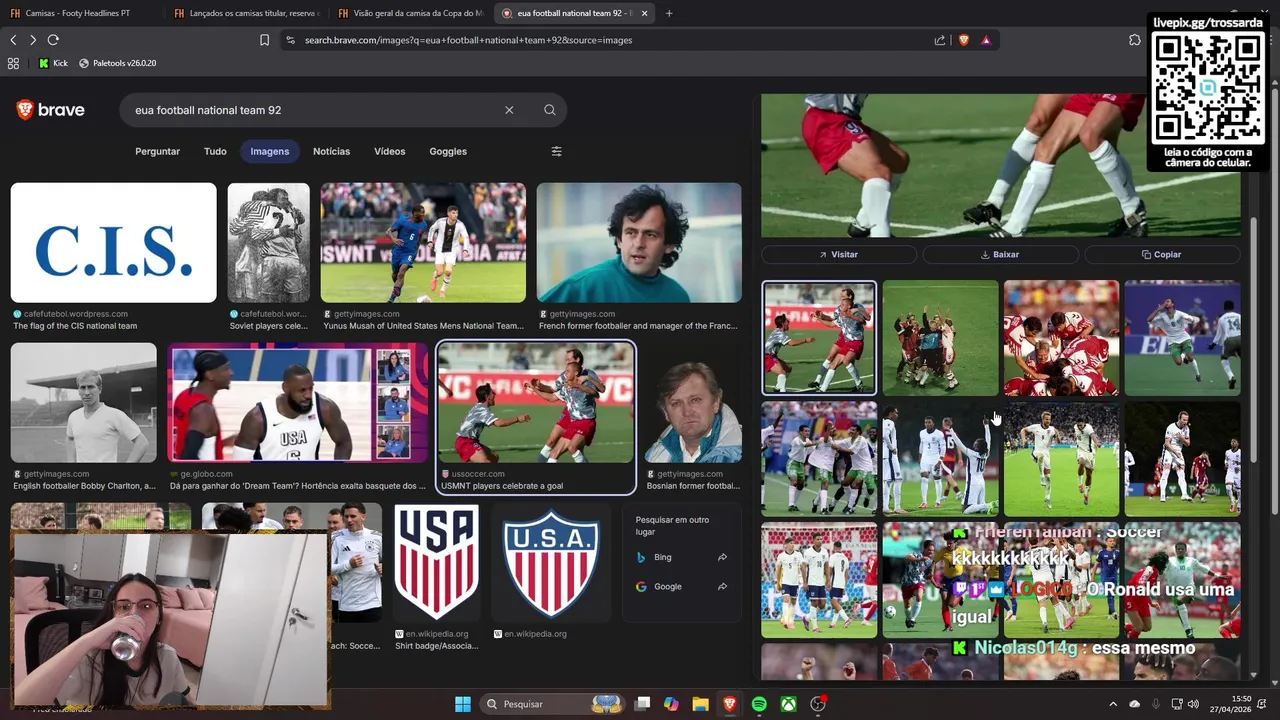
Task: Select the red-shirt players pile related thumbnail
Action: [x=1061, y=338]
